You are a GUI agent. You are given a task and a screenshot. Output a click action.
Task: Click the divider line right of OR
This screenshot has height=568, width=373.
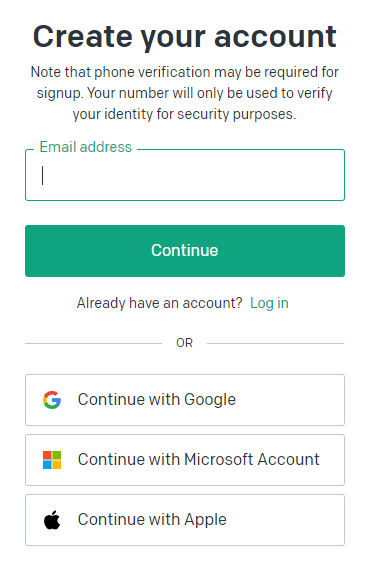tap(276, 343)
